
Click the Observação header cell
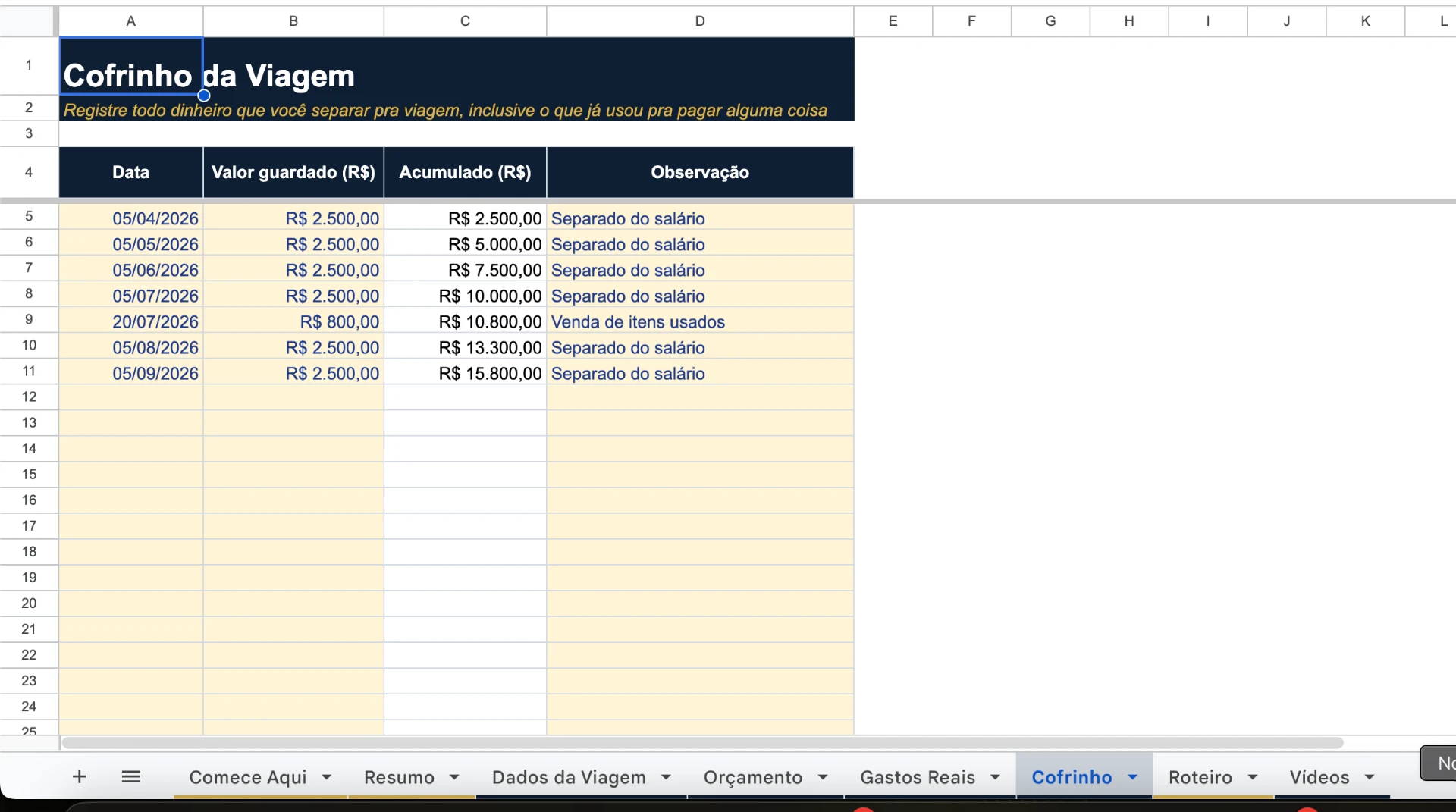click(700, 172)
